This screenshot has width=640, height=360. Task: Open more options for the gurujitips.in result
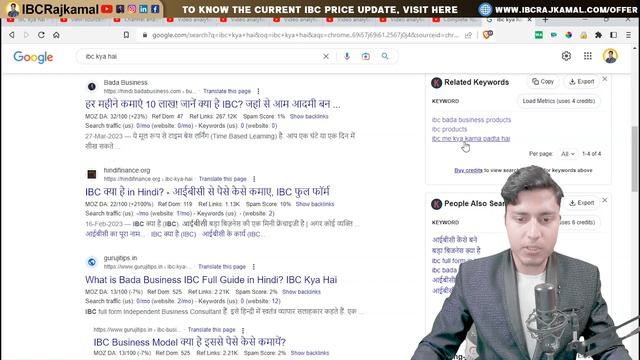click(x=253, y=267)
